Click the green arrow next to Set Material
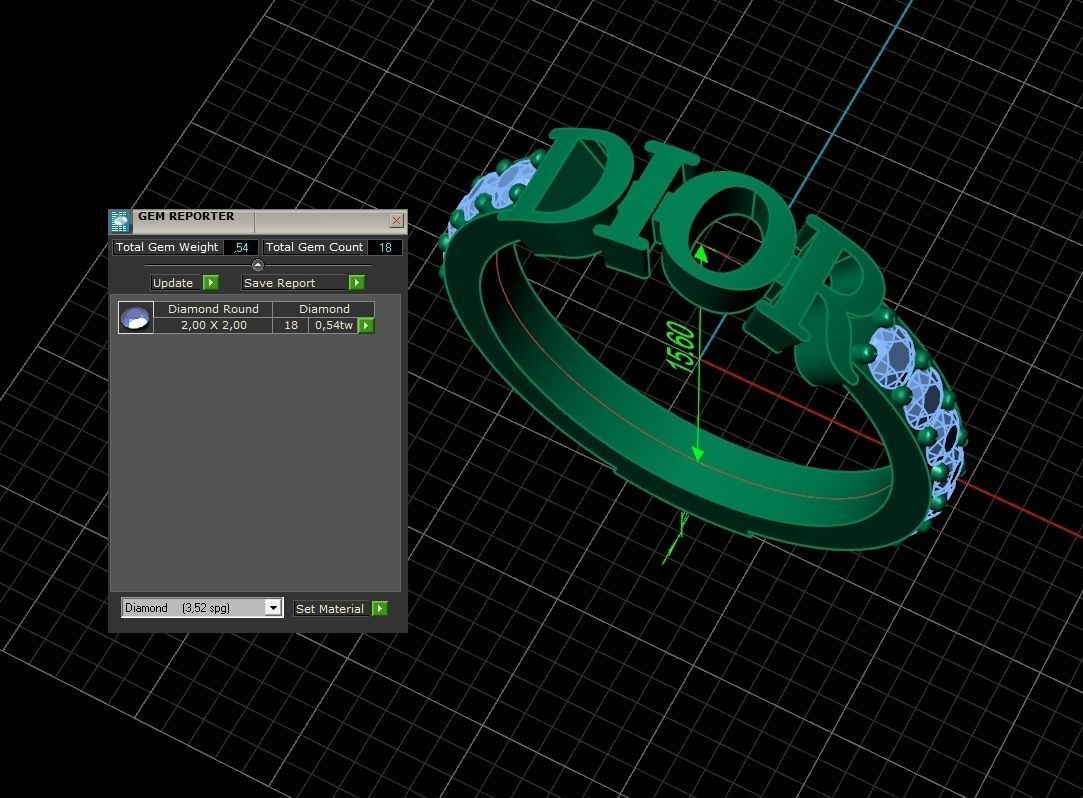Image resolution: width=1083 pixels, height=798 pixels. point(380,609)
